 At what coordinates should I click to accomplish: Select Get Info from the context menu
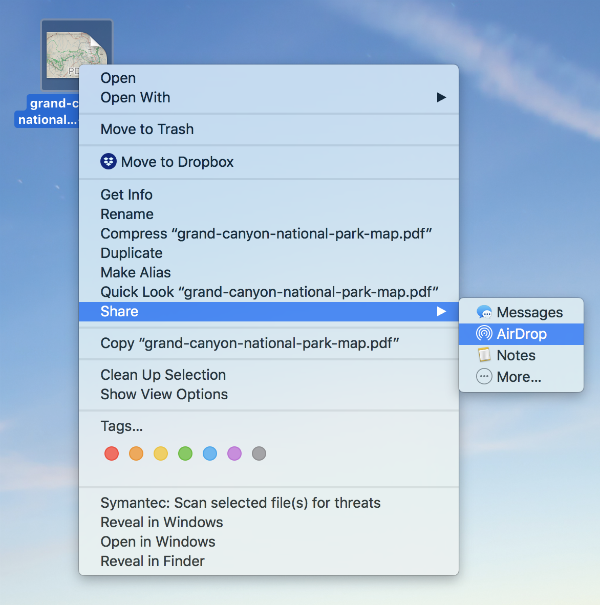pos(126,195)
